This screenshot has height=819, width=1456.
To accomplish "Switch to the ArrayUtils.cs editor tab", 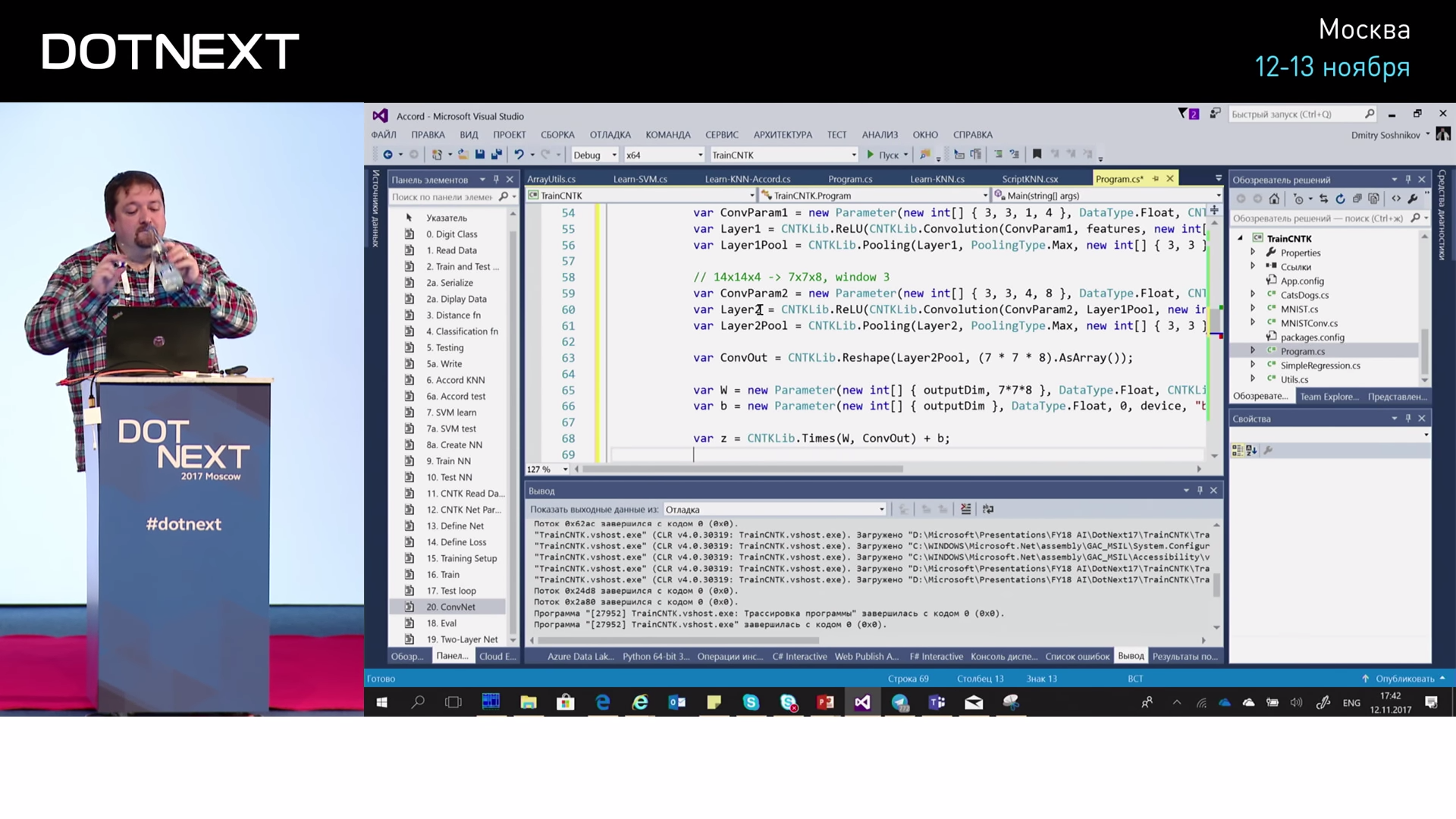I will [551, 179].
